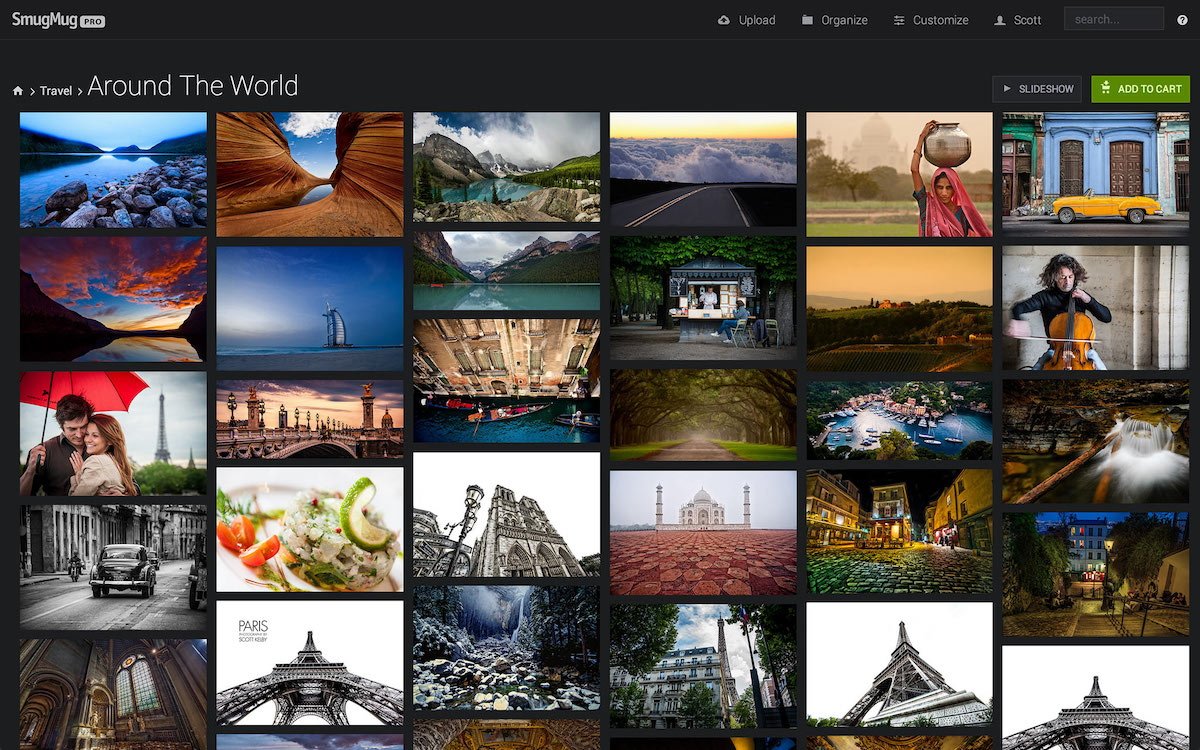Click the Organize folder icon

(x=807, y=20)
